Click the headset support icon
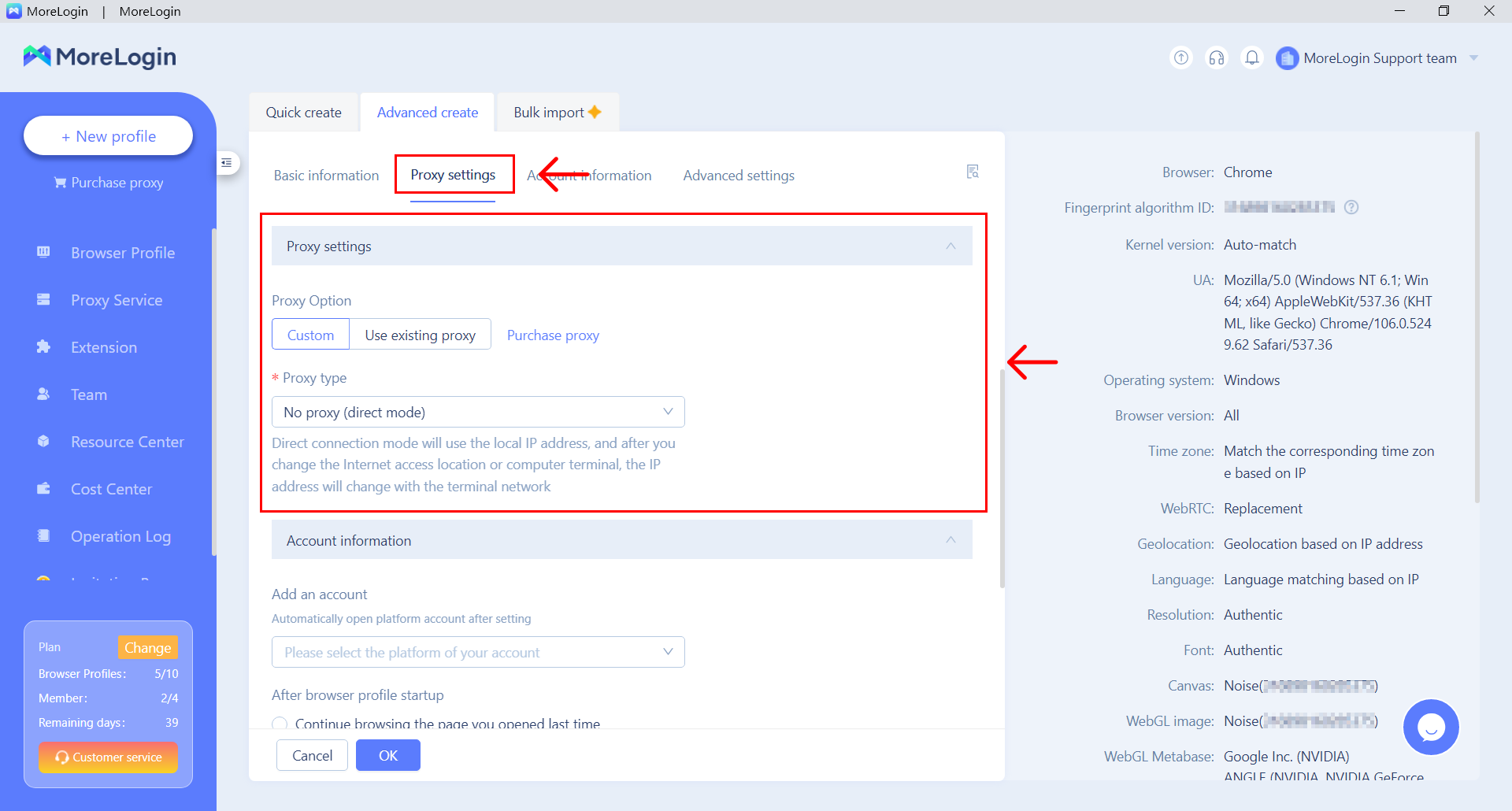This screenshot has height=811, width=1512. 1217,57
